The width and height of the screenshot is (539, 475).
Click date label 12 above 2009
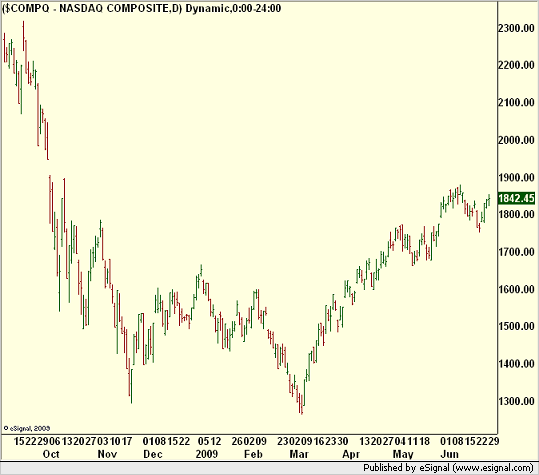tap(216, 441)
